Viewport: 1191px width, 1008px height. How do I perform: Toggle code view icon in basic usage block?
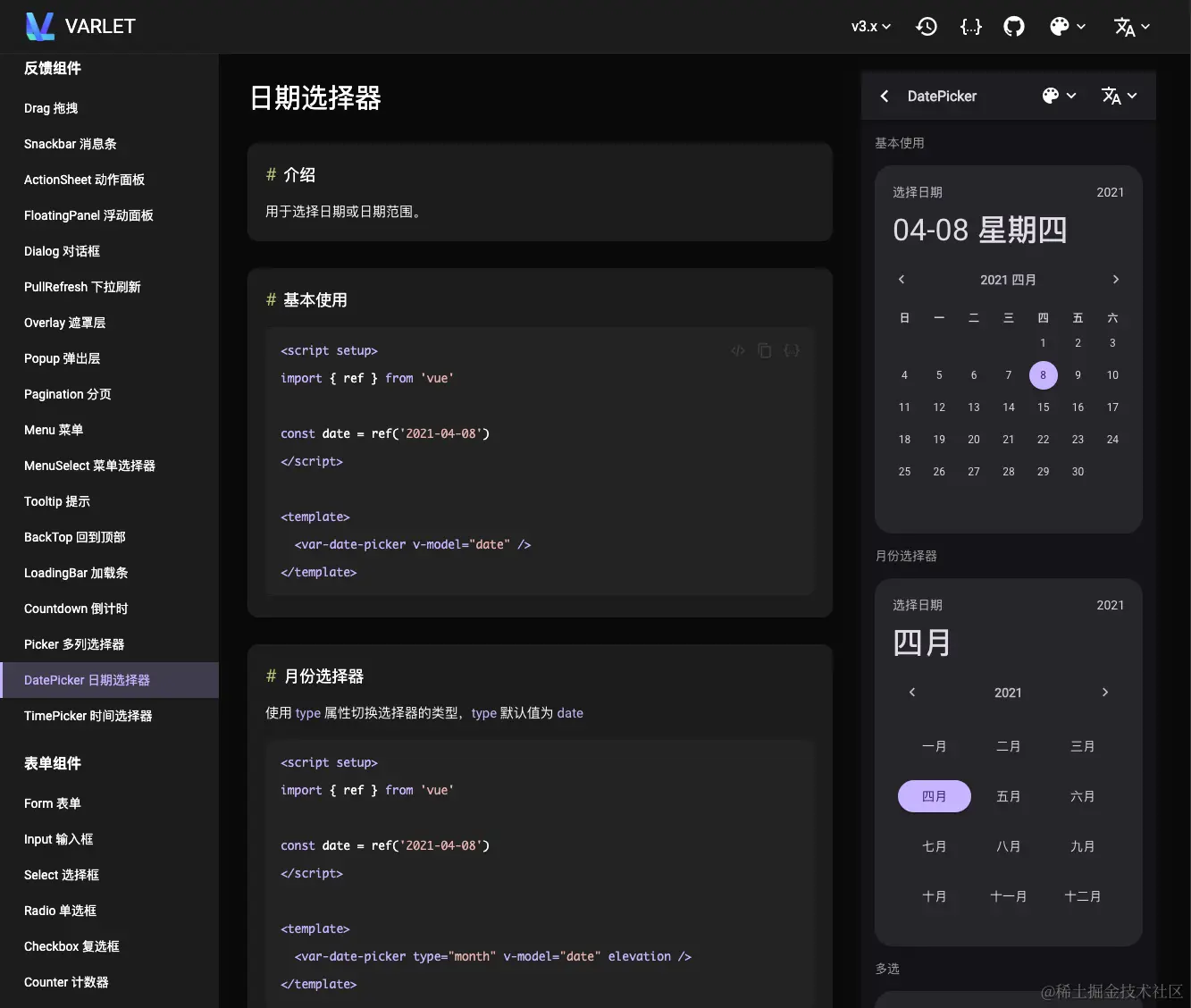click(738, 350)
